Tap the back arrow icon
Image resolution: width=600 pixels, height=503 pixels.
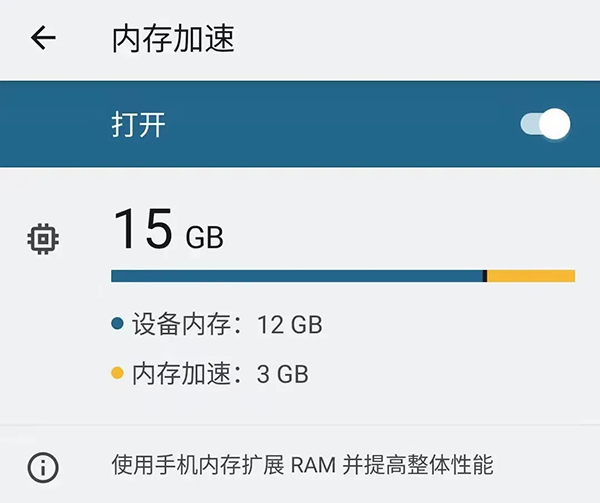click(43, 39)
